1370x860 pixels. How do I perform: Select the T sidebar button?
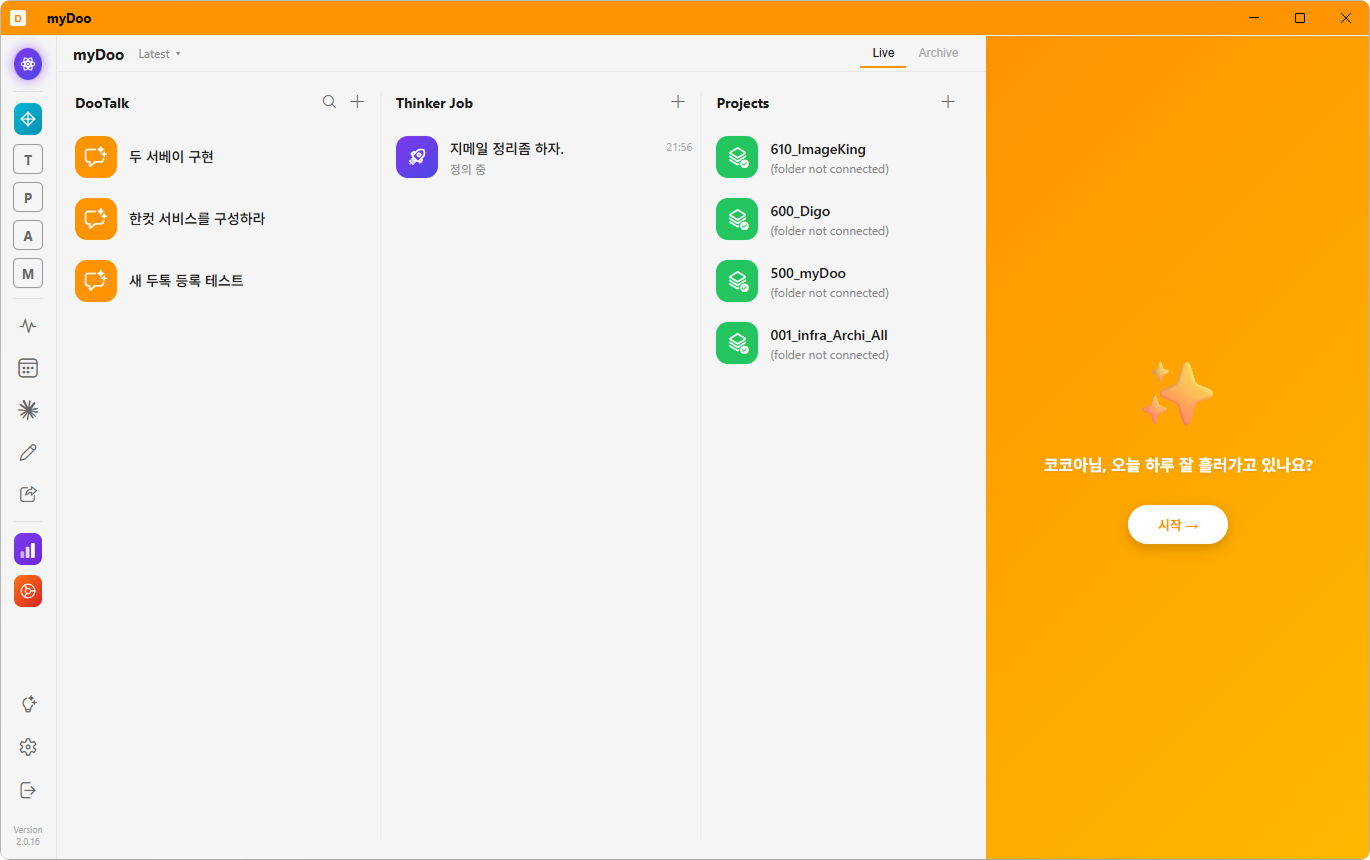pos(28,160)
